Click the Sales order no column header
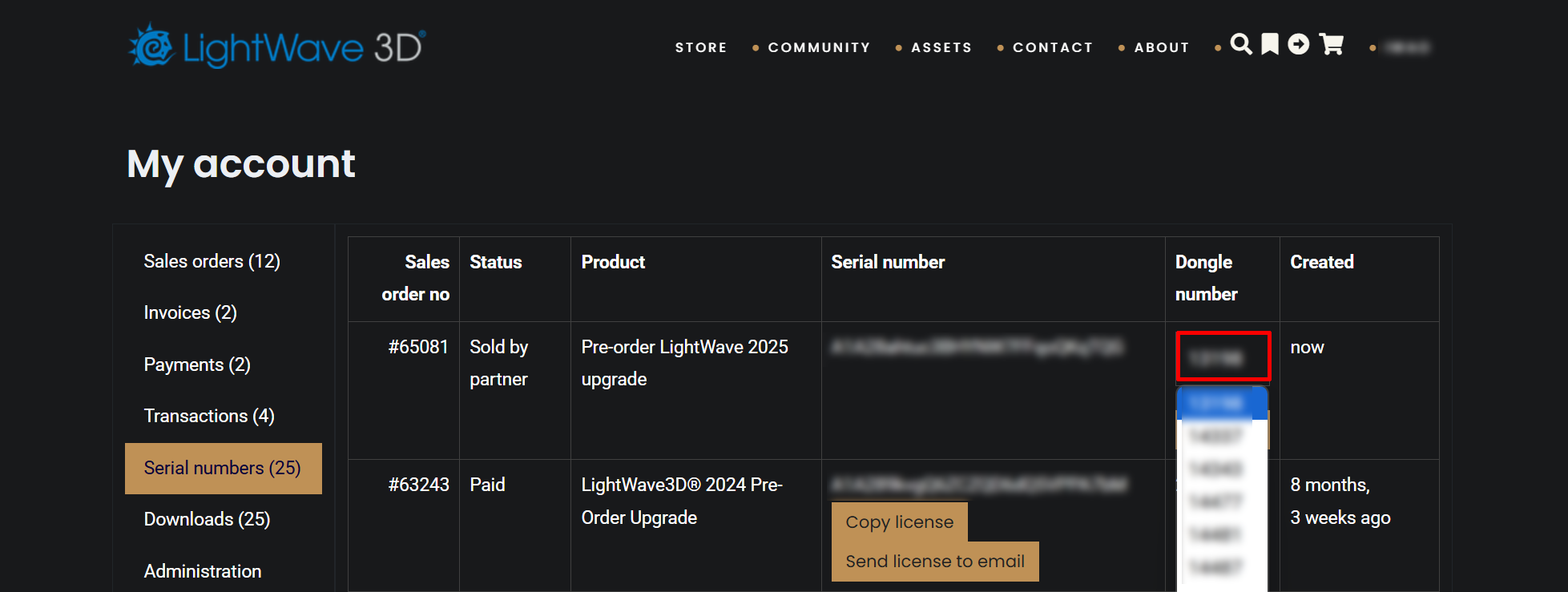 click(x=415, y=278)
